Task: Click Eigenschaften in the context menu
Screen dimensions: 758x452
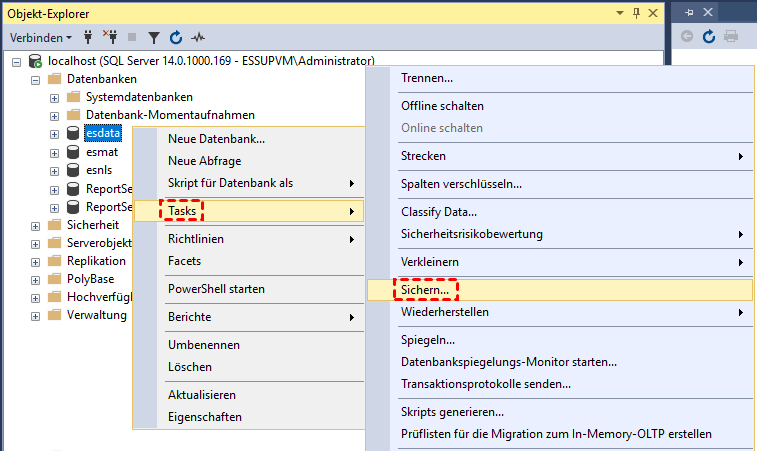Action: pos(204,417)
